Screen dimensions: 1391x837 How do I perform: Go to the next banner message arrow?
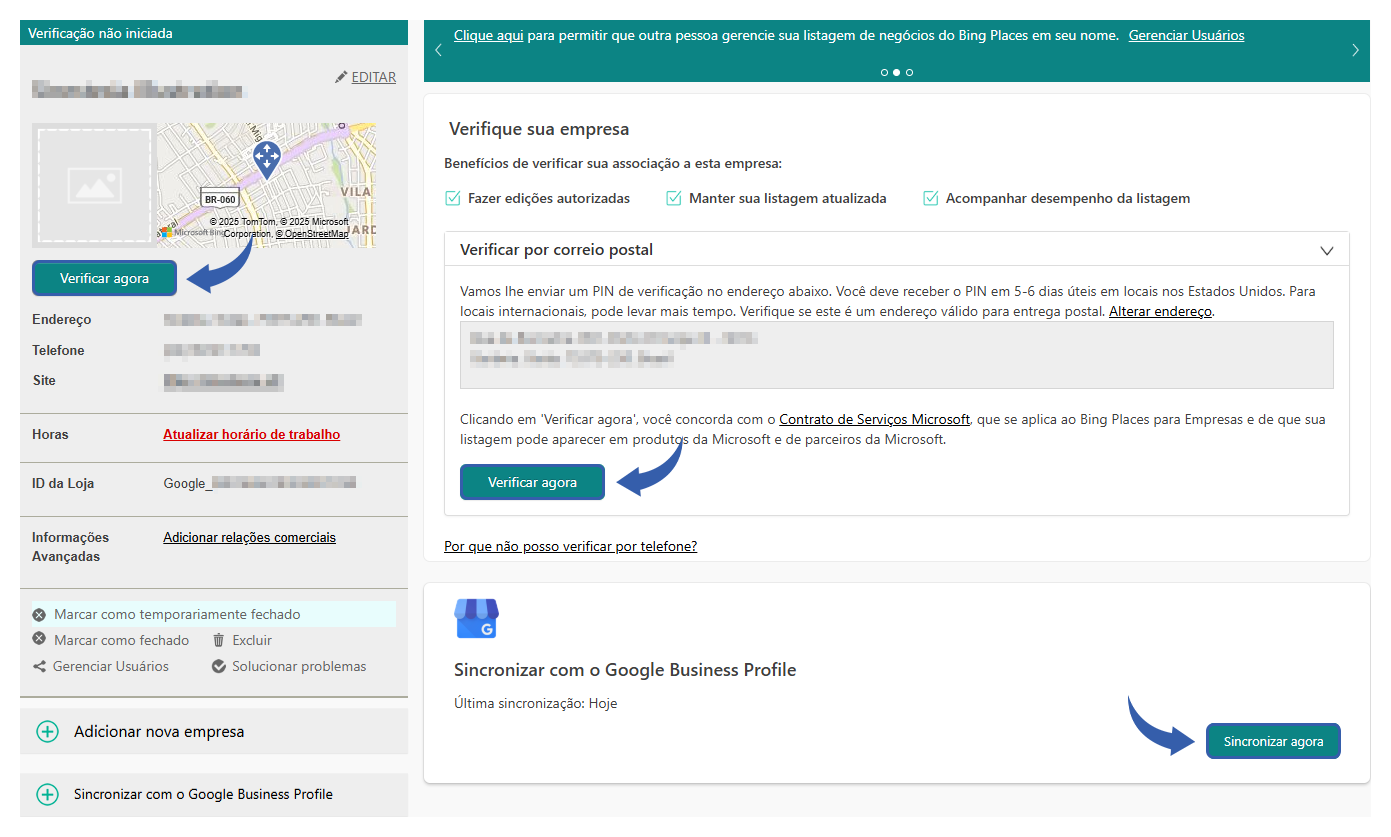pyautogui.click(x=1355, y=50)
